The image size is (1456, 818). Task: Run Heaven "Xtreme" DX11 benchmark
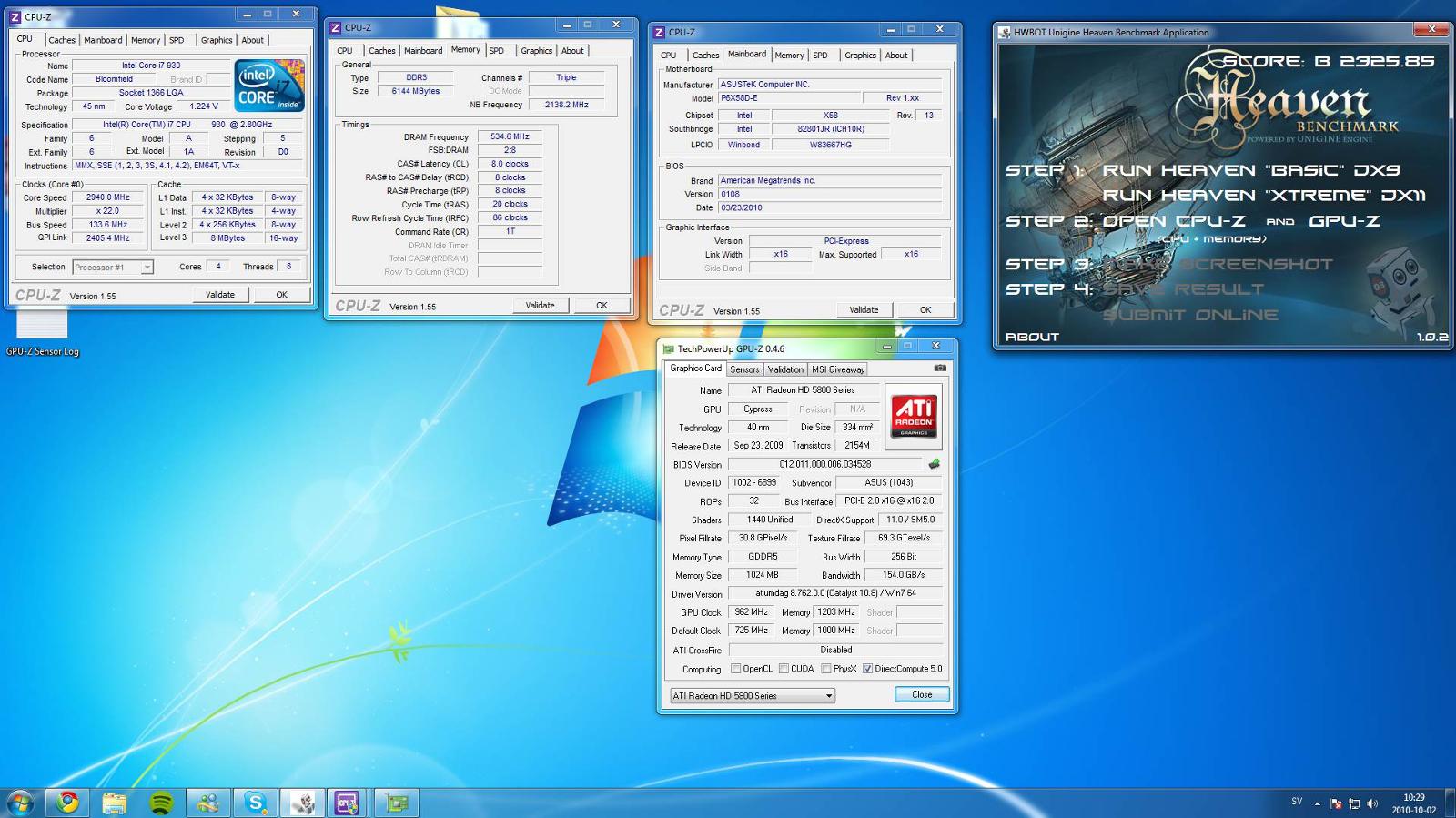(x=1264, y=196)
